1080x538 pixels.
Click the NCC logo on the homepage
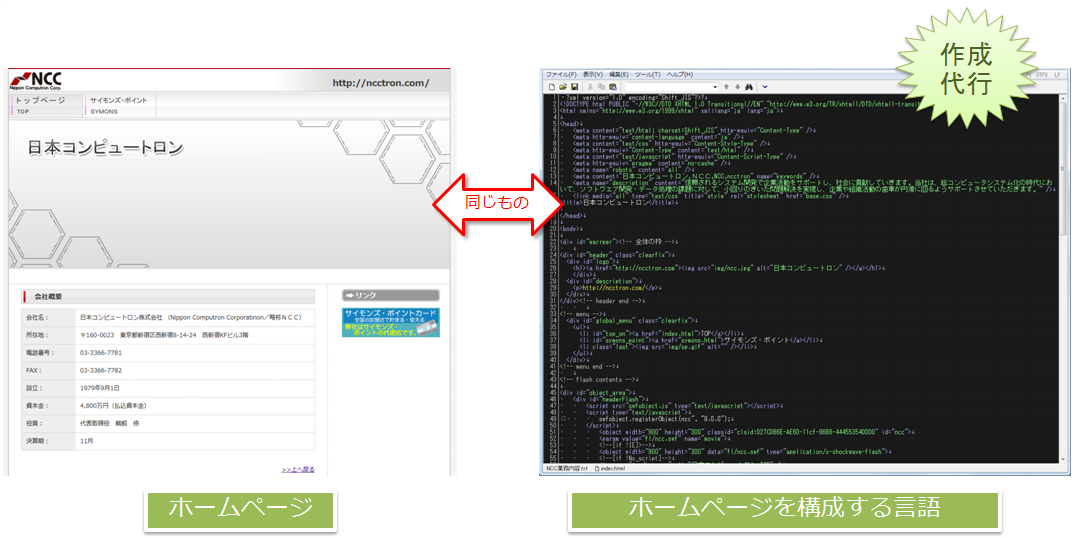[x=36, y=81]
